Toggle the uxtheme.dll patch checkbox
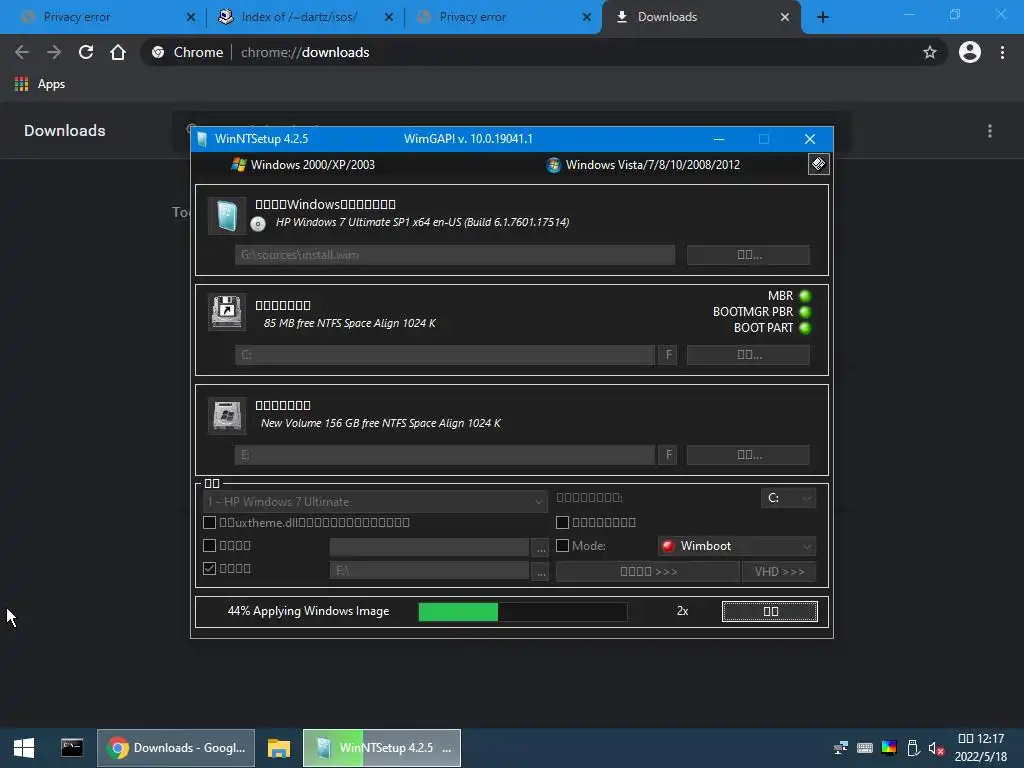 pos(210,522)
